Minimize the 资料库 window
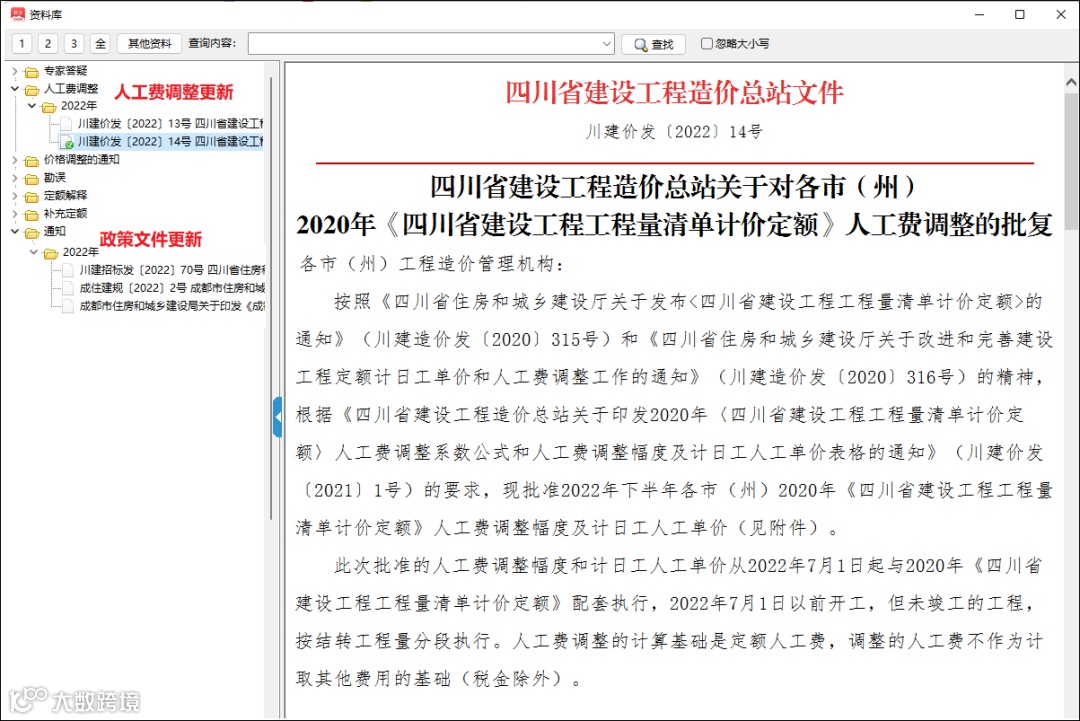Image resolution: width=1080 pixels, height=721 pixels. (x=979, y=14)
